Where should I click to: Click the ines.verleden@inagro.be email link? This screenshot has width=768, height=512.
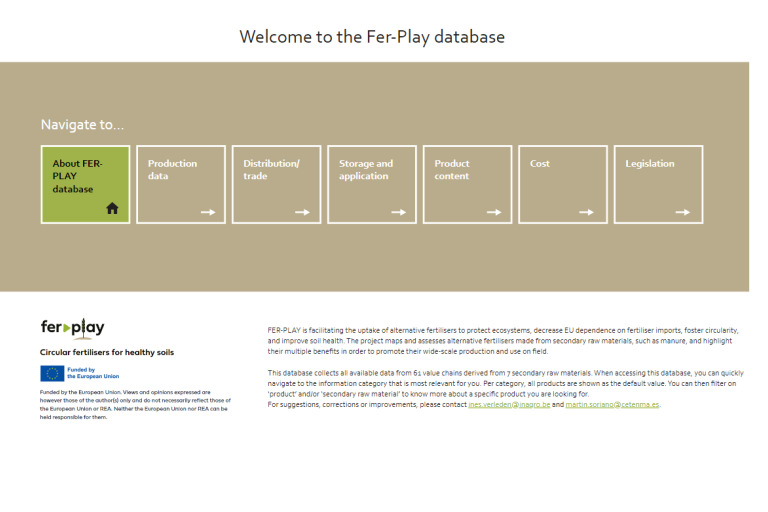(509, 405)
